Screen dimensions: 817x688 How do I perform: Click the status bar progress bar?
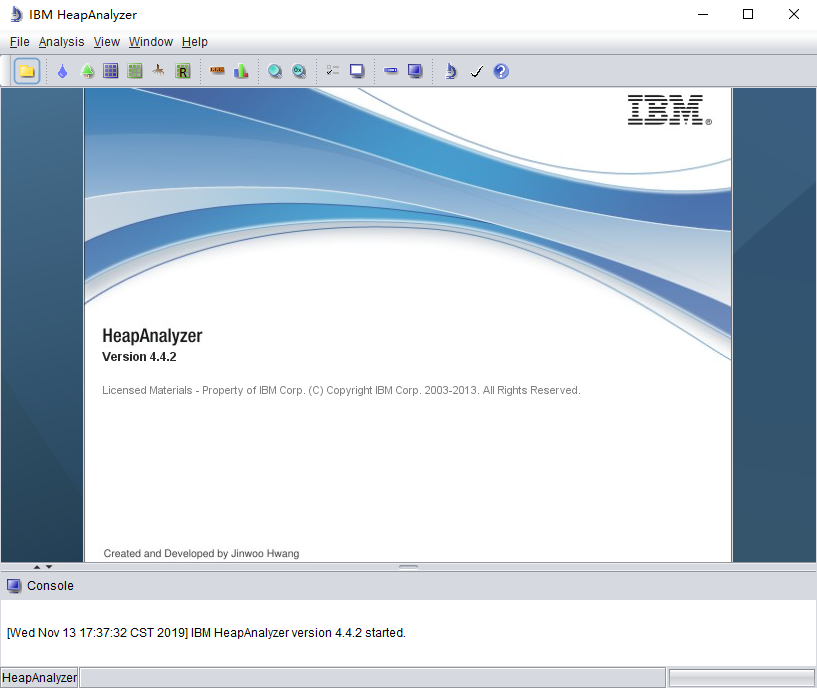[x=741, y=678]
